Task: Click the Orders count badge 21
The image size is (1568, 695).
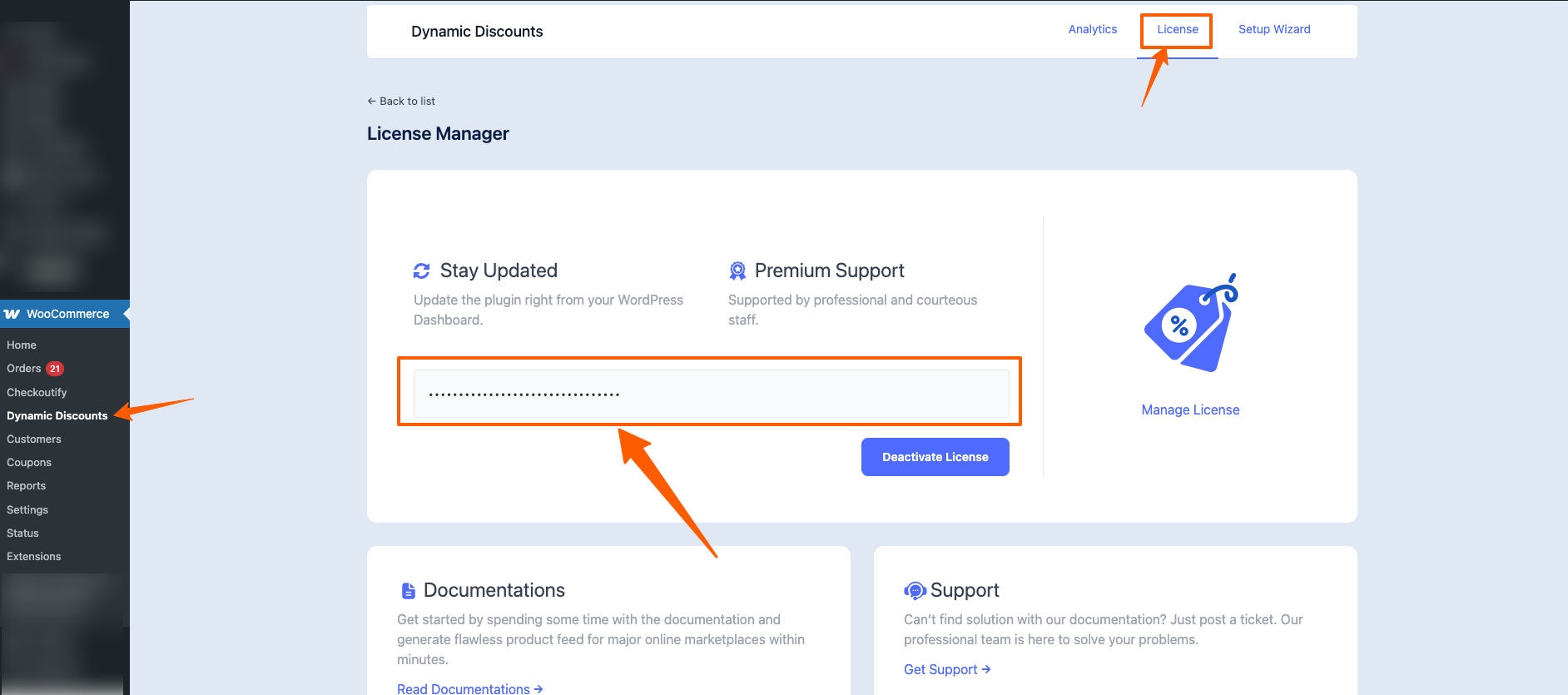Action: coord(55,369)
